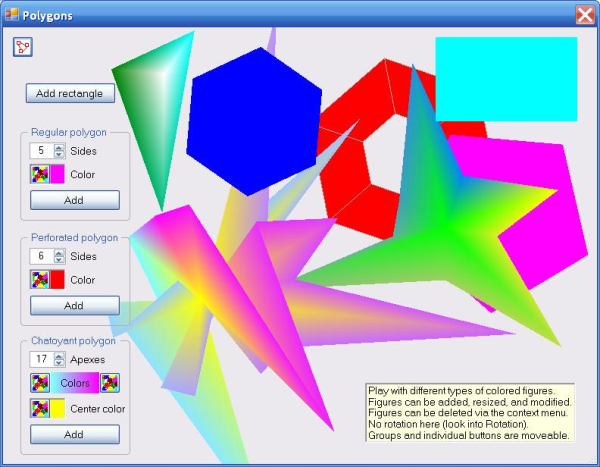The height and width of the screenshot is (467, 600).
Task: Open color picker icon in Regular polygon group
Action: pyautogui.click(x=40, y=174)
